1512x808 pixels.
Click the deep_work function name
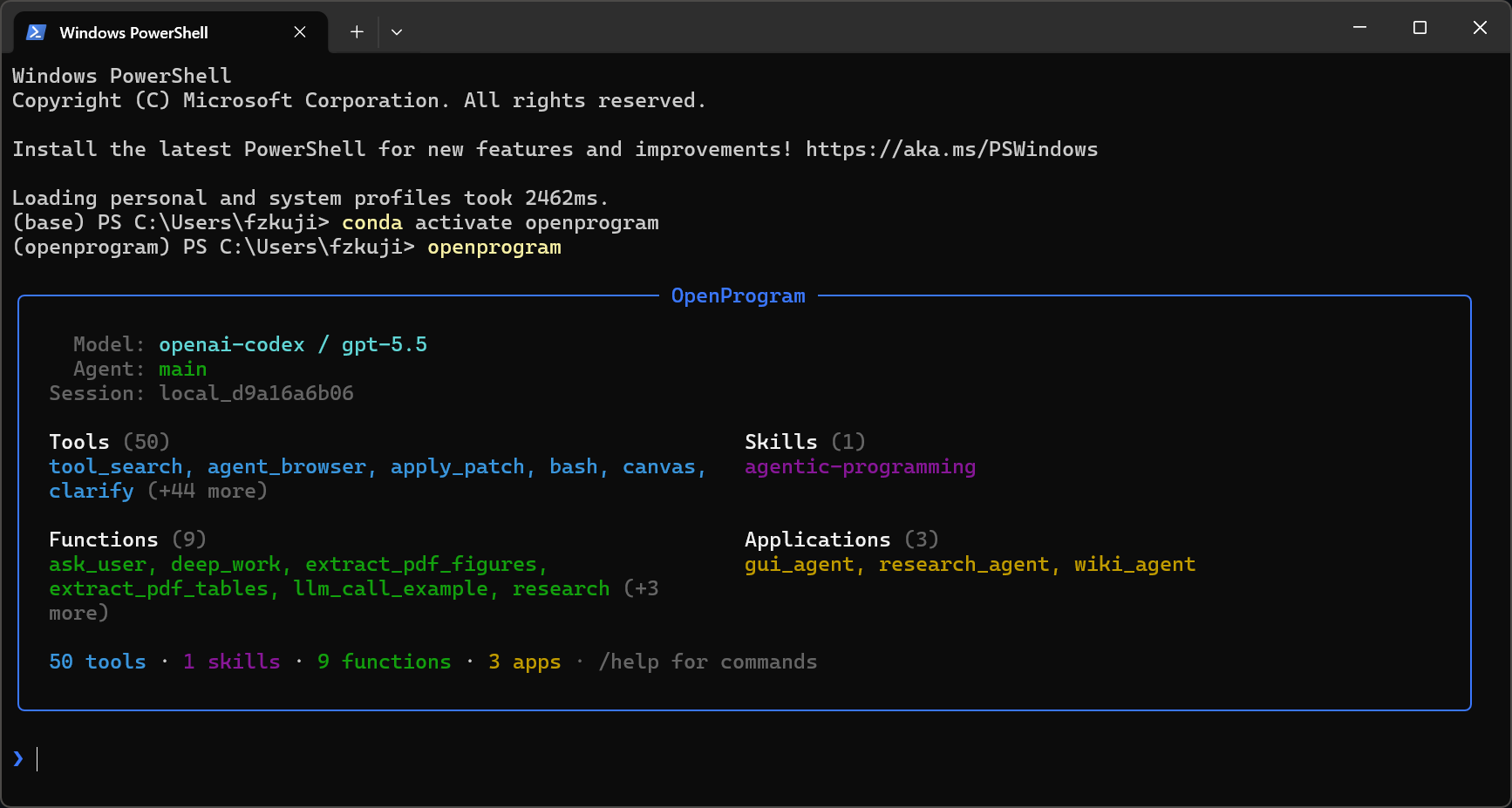pos(226,564)
